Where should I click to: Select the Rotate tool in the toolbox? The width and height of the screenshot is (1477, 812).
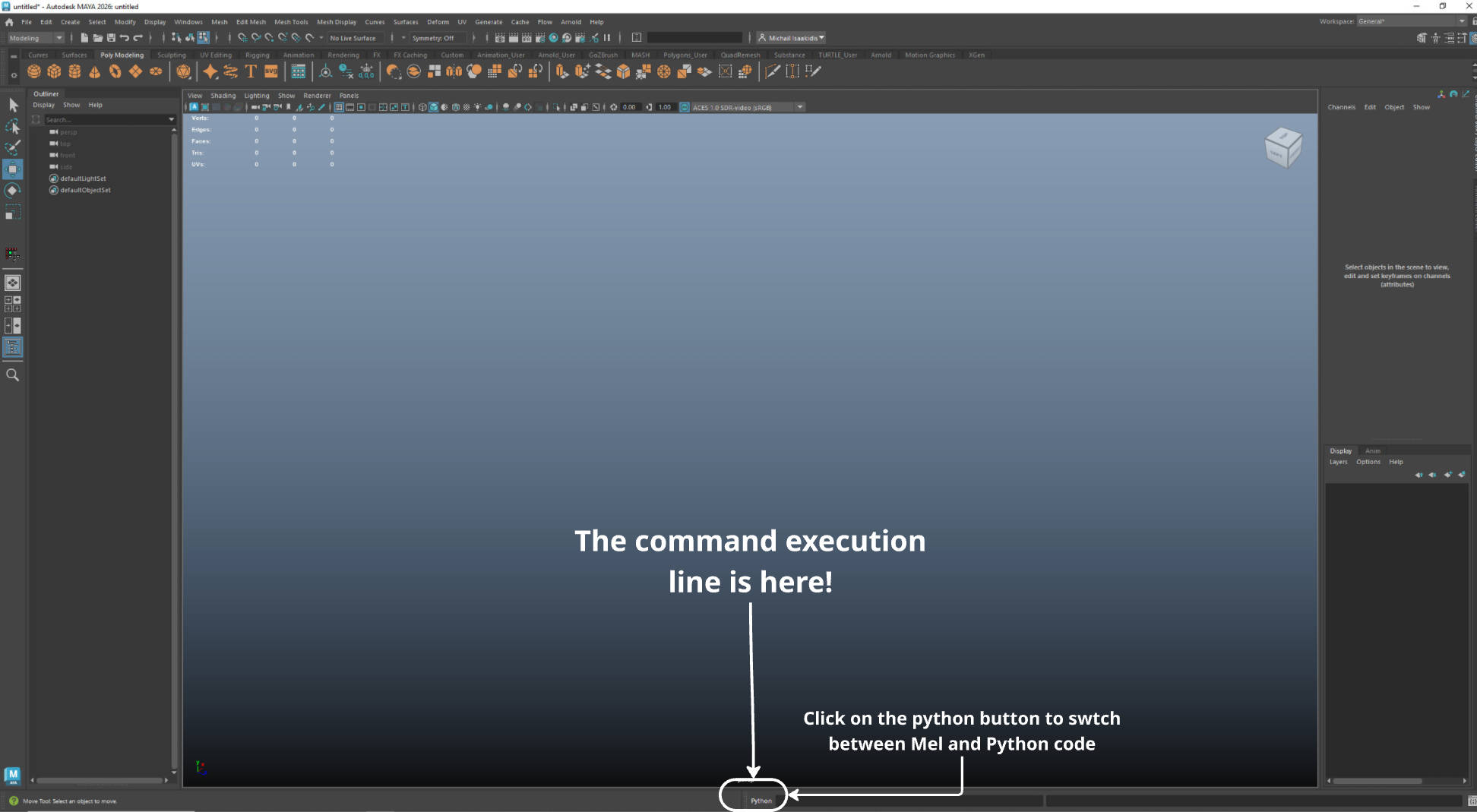point(13,191)
